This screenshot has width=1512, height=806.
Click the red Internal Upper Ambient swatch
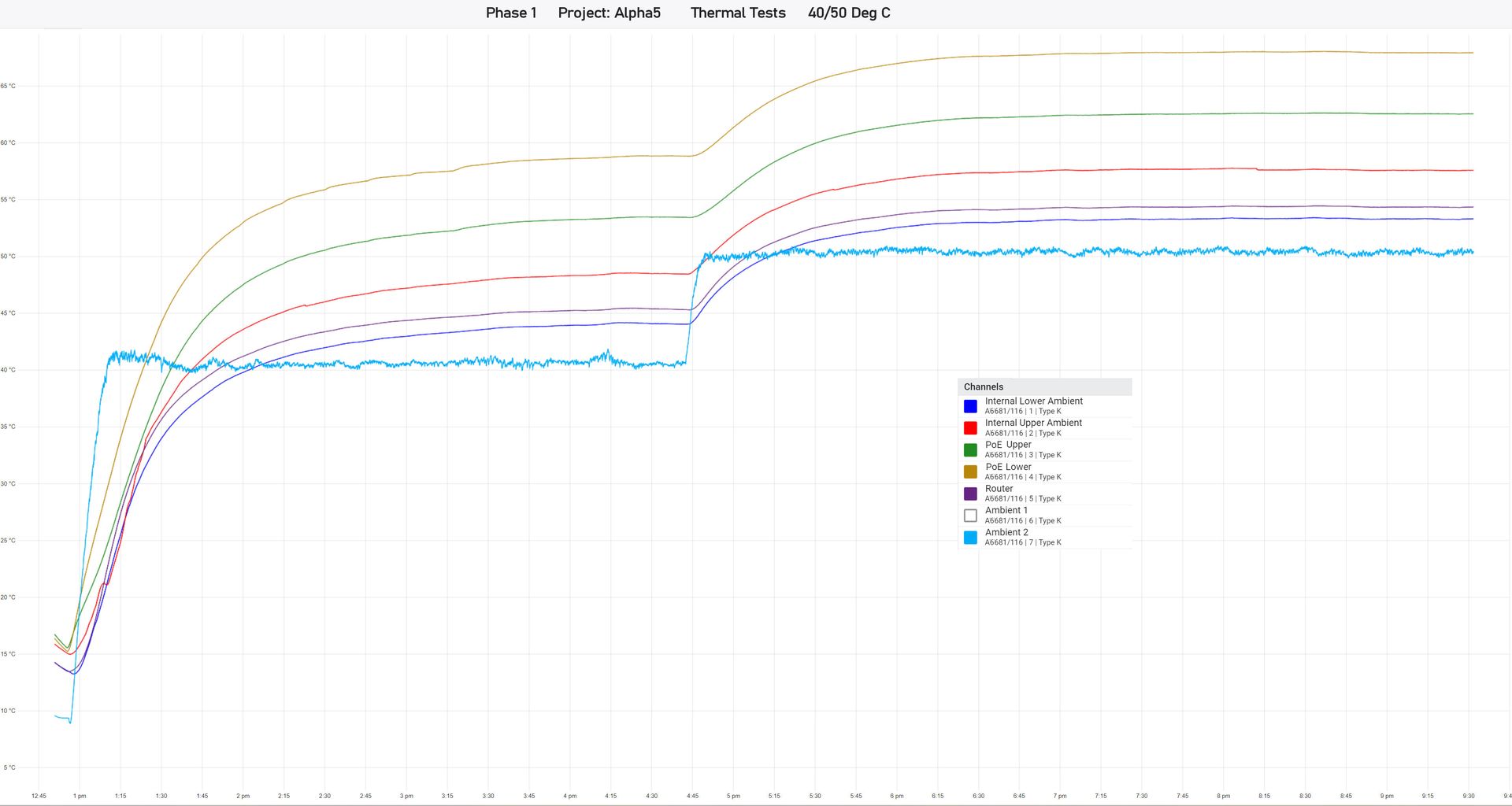(970, 428)
